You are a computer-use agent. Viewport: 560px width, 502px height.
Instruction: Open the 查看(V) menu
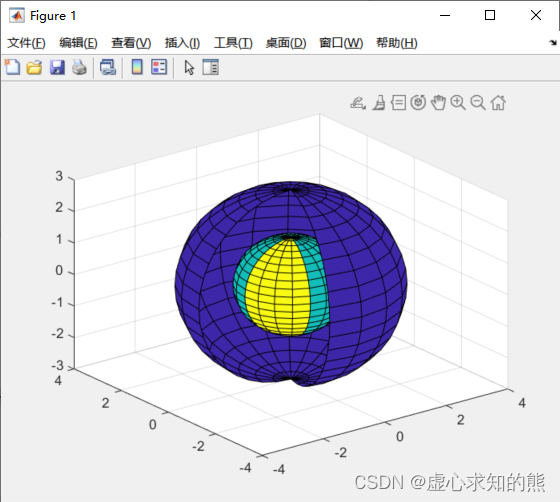(131, 43)
